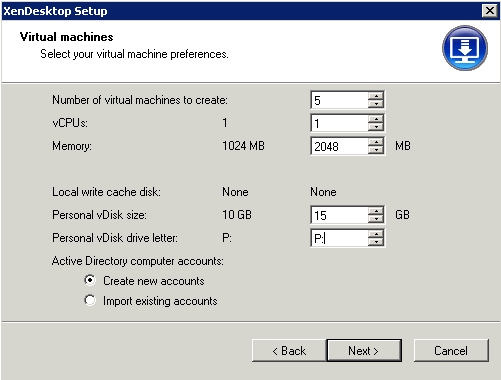Decrease Personal vDisk size with down arrow
The height and width of the screenshot is (380, 501).
click(x=376, y=219)
